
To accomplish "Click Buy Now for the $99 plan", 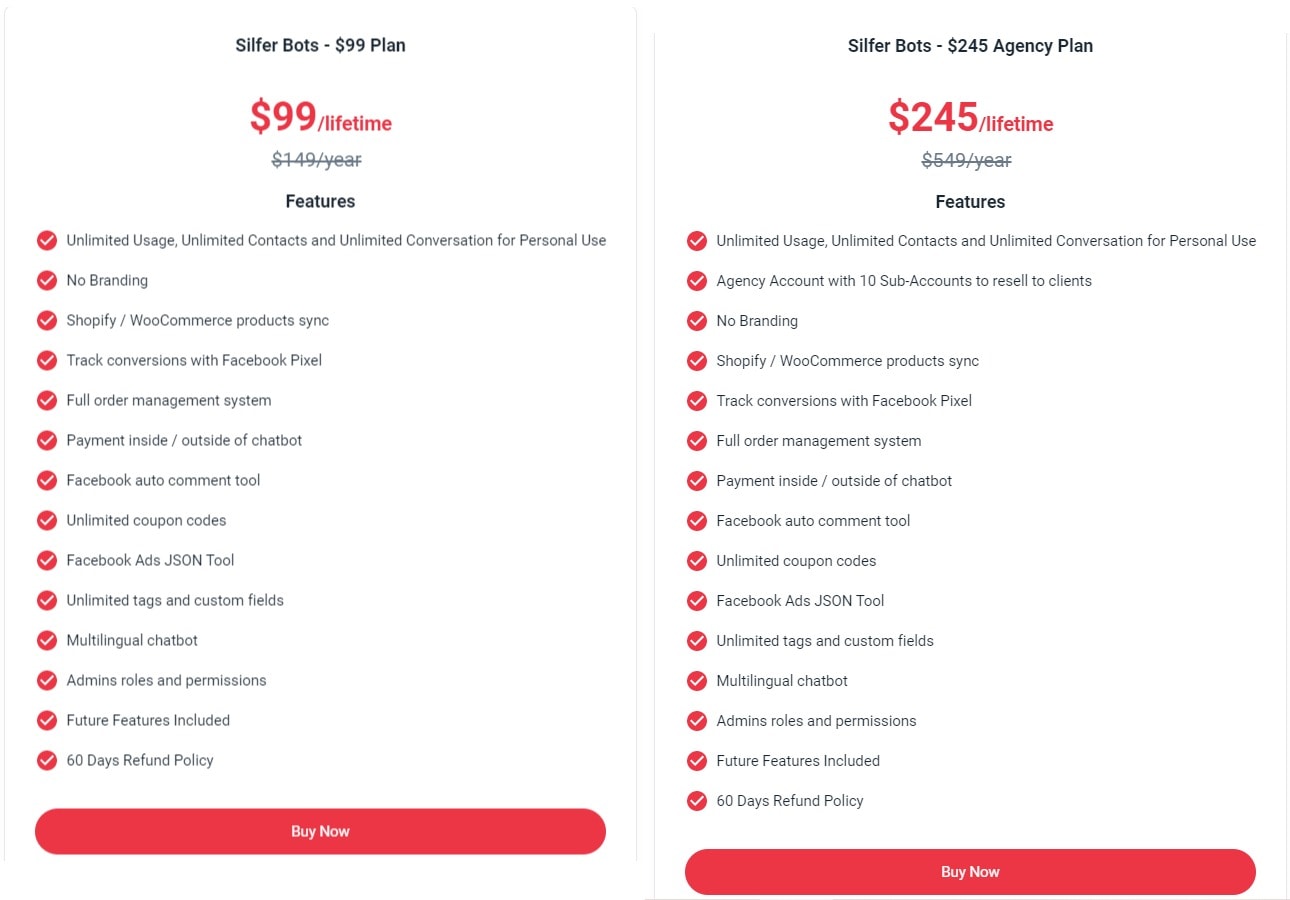I will 320,831.
